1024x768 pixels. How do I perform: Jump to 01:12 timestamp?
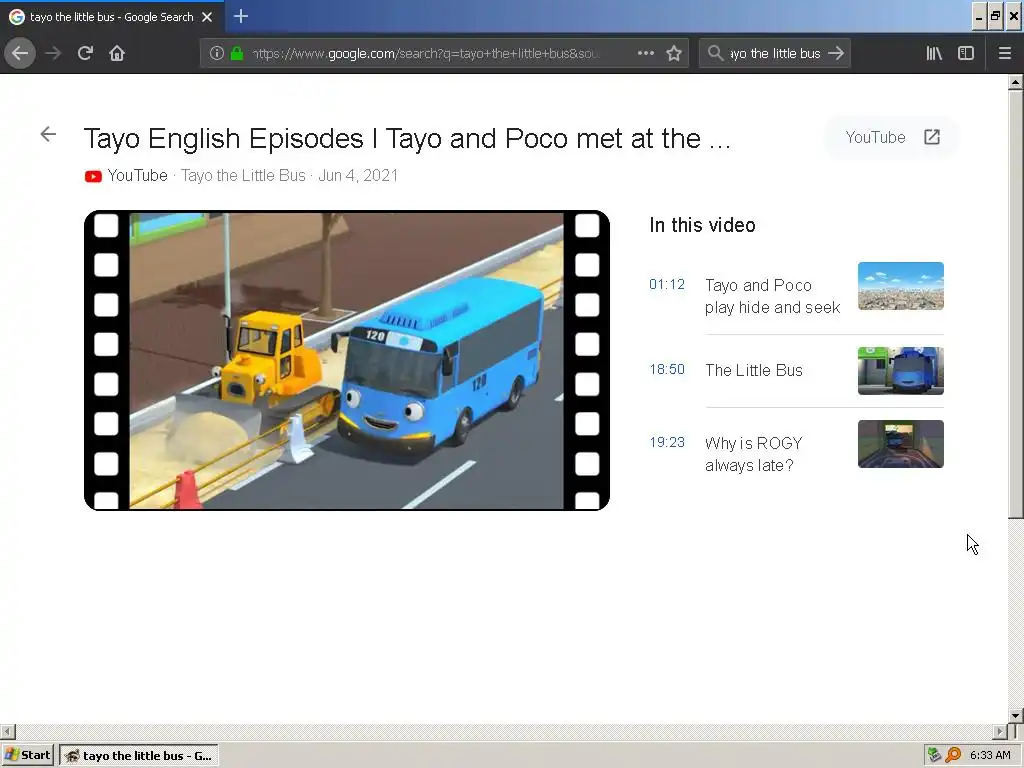point(667,285)
